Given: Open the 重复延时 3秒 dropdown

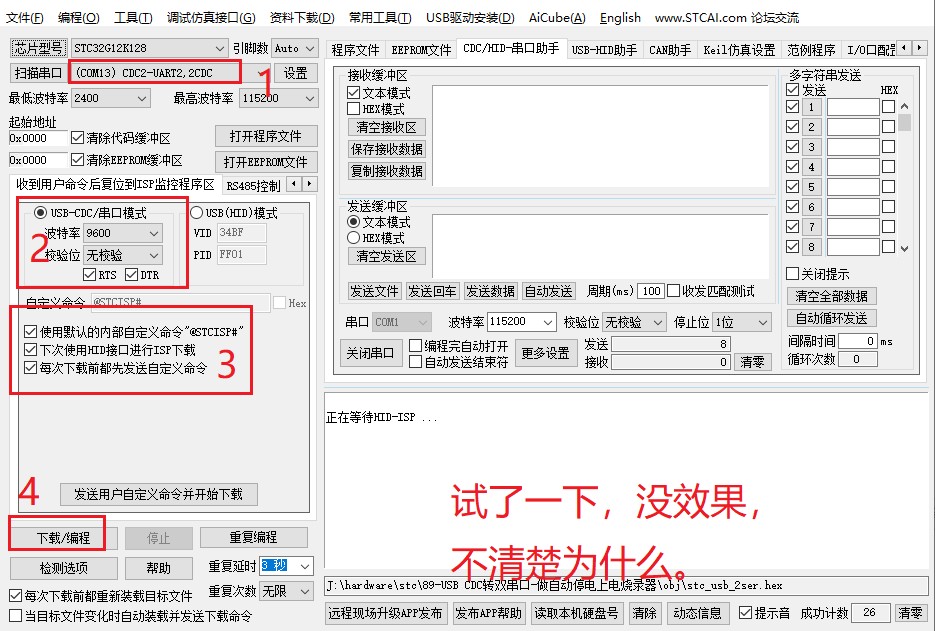Looking at the screenshot, I should pos(304,566).
